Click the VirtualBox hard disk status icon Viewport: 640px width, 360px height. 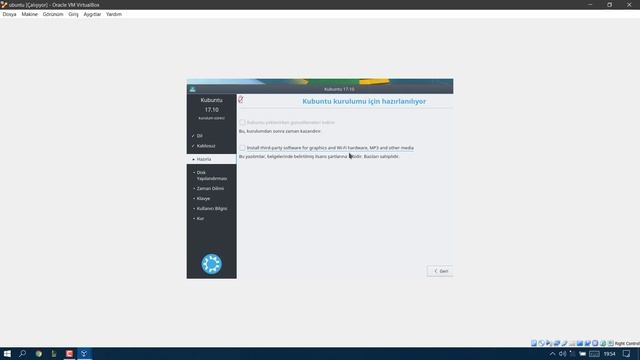(534, 343)
